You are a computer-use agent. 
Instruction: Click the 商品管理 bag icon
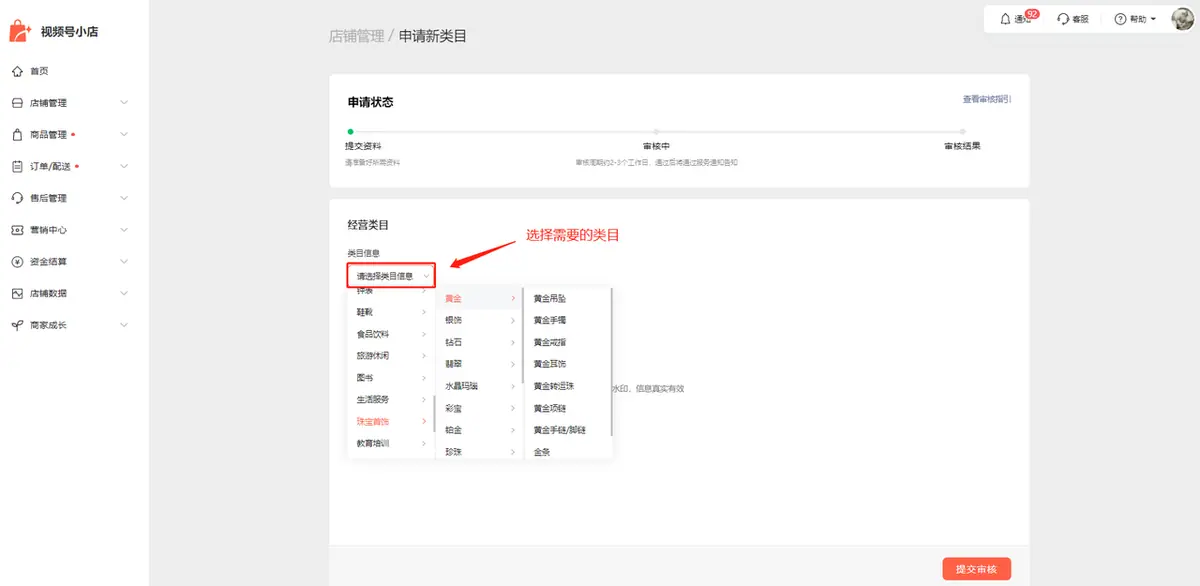(x=17, y=135)
